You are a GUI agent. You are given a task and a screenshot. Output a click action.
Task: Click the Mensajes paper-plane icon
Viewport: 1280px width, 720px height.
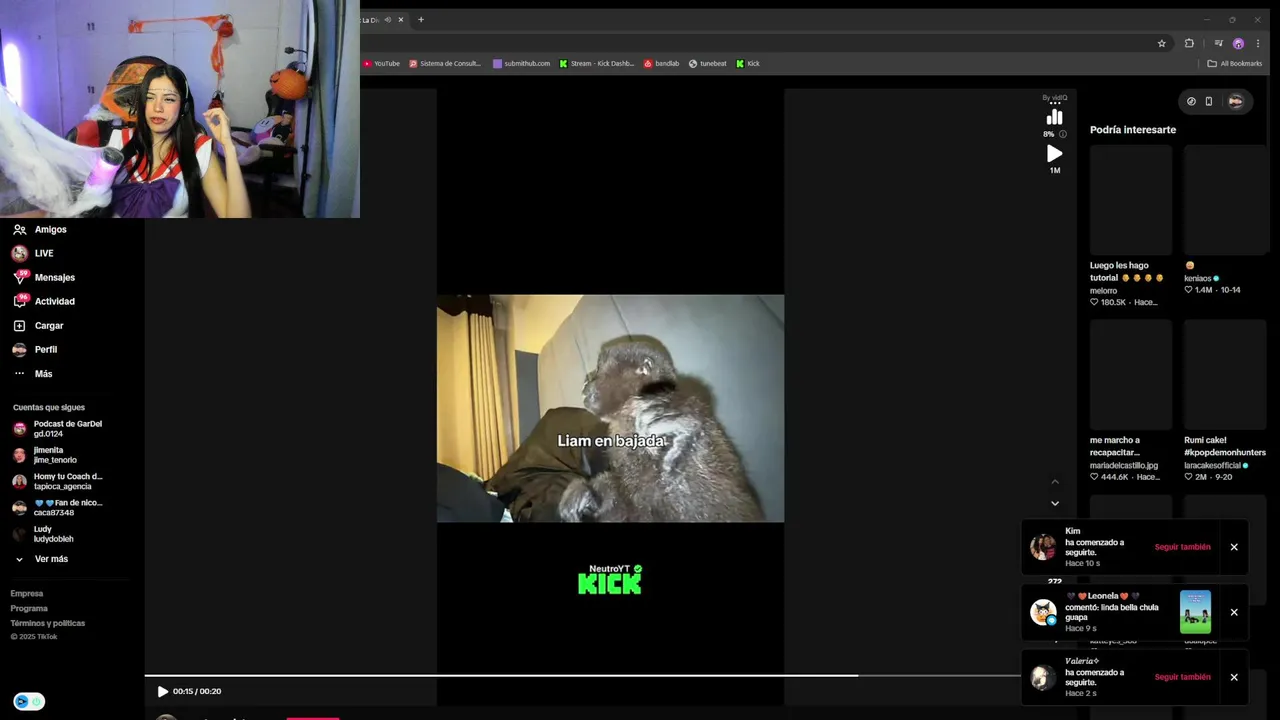(x=19, y=278)
